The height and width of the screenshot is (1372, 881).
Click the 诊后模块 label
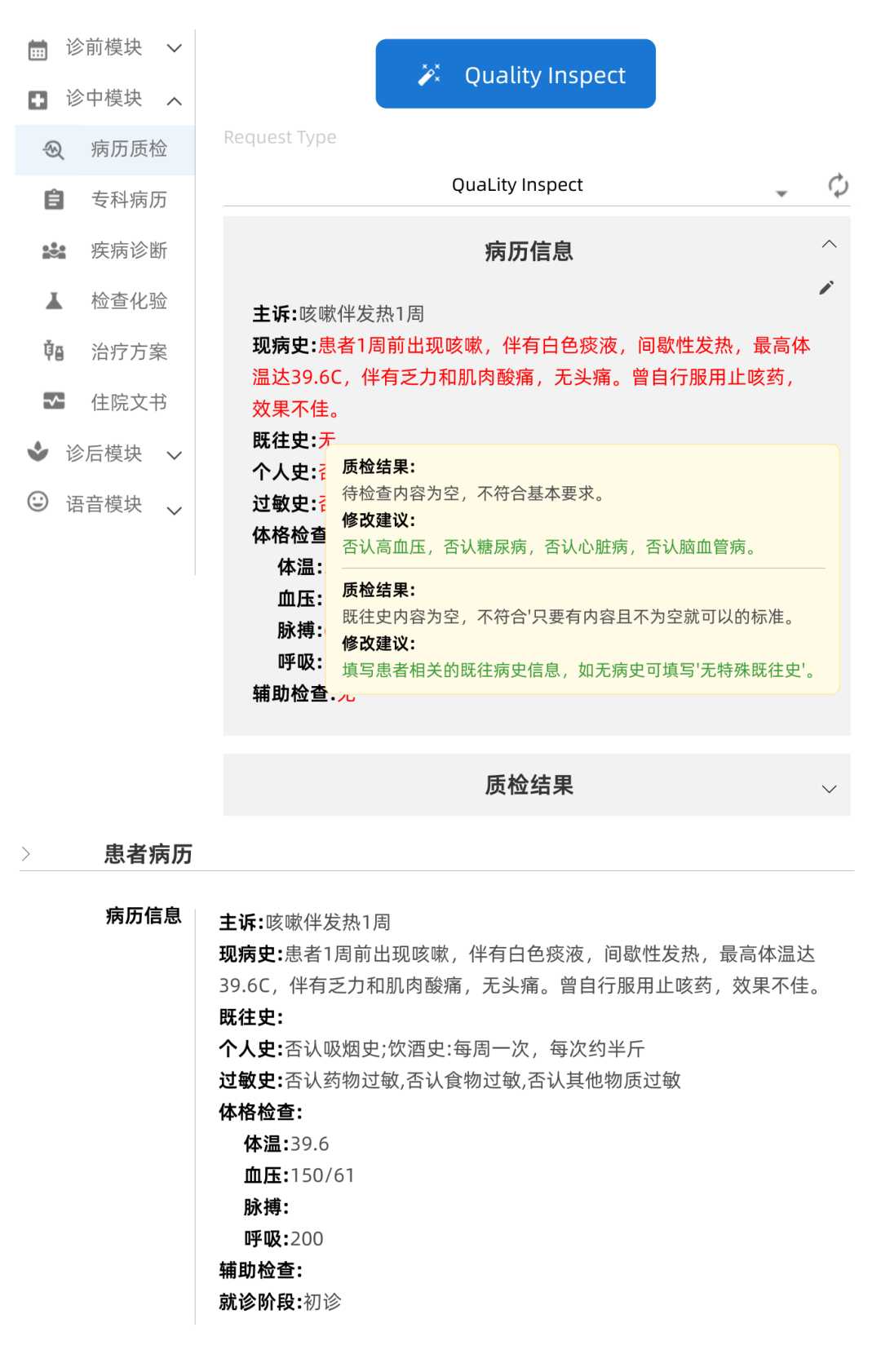click(x=104, y=453)
